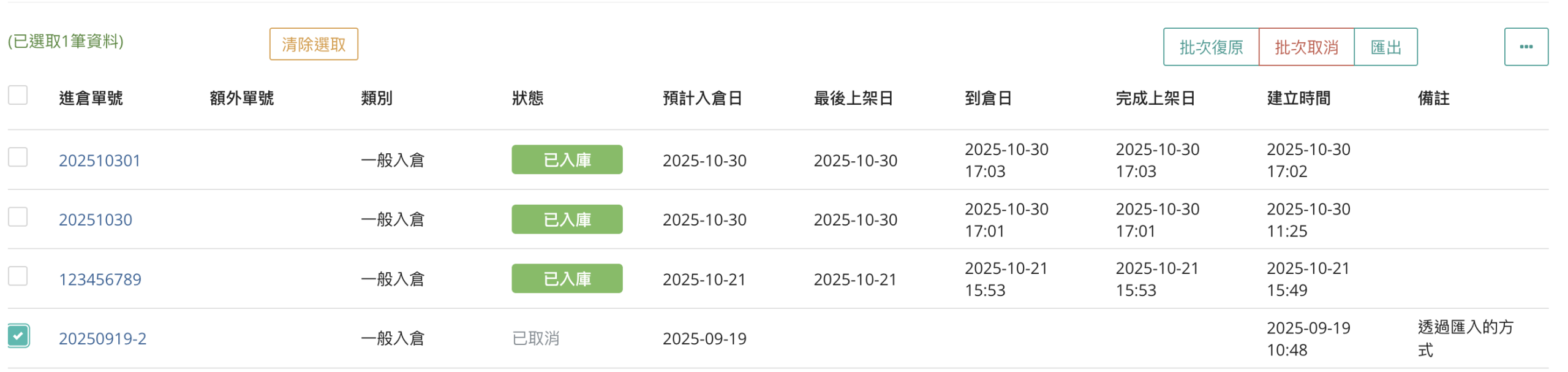Open the three-dot more options menu
The image size is (1568, 372).
click(1525, 47)
